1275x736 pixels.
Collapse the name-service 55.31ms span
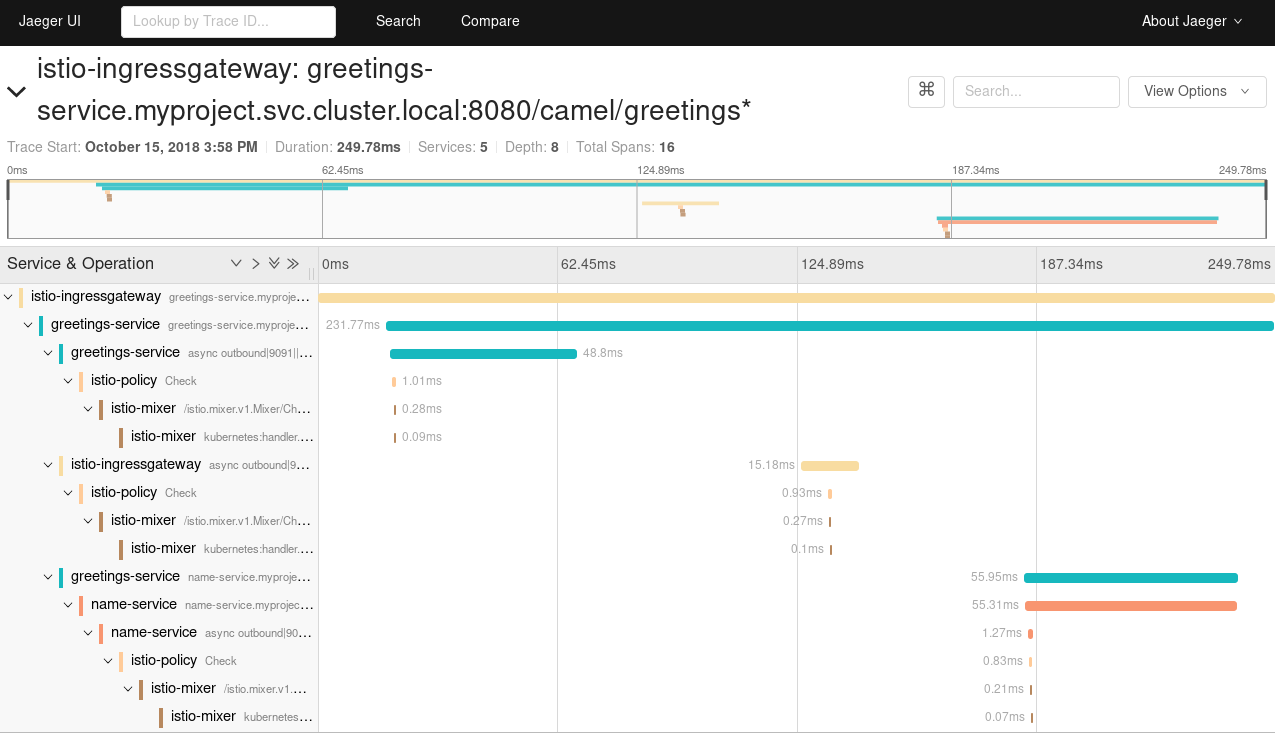68,605
